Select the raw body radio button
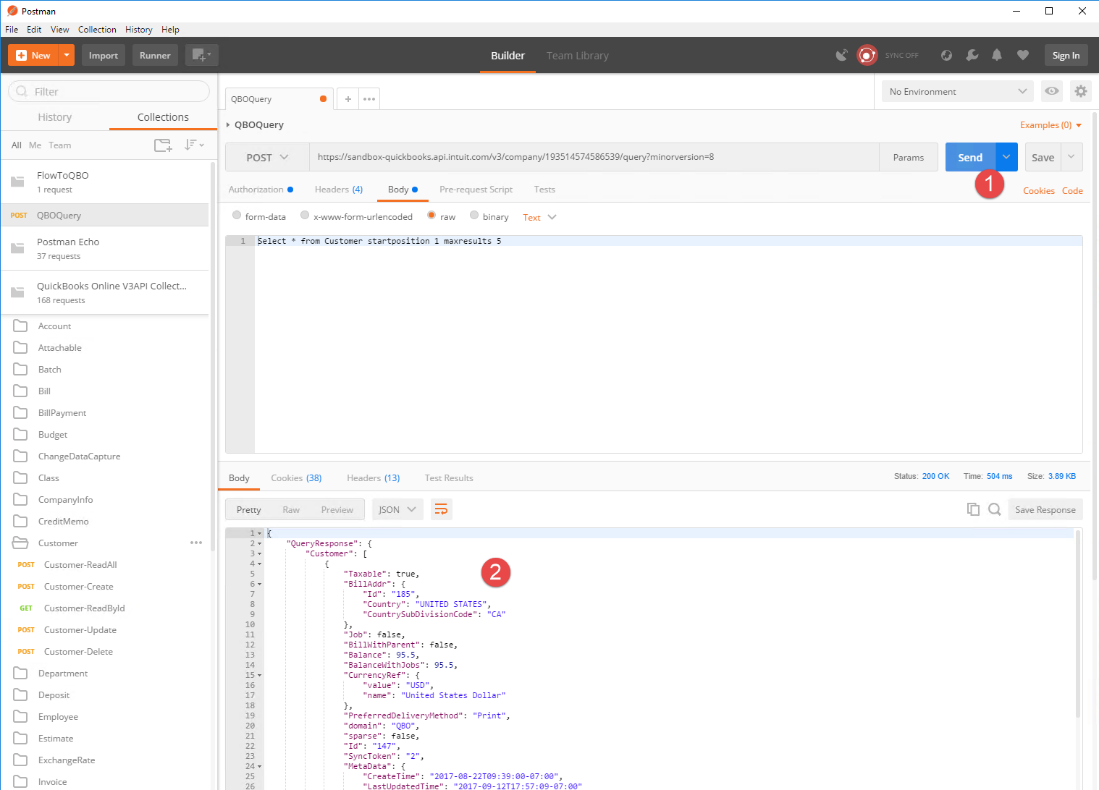1099x790 pixels. point(431,216)
